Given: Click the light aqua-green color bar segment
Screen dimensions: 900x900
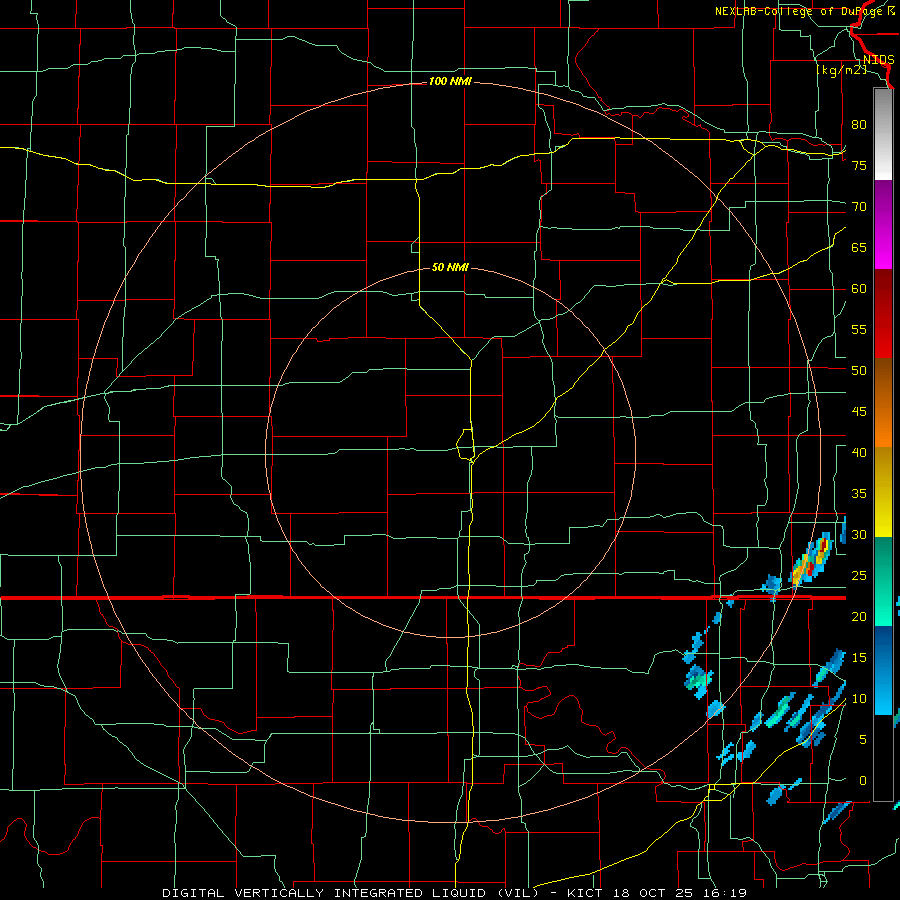Looking at the screenshot, I should 883,604.
